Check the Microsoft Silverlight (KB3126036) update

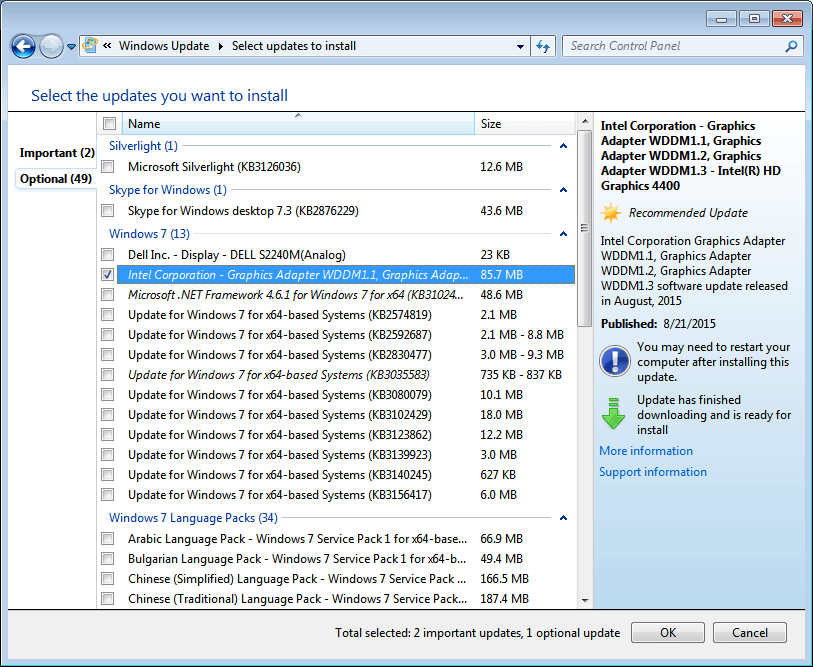point(107,167)
